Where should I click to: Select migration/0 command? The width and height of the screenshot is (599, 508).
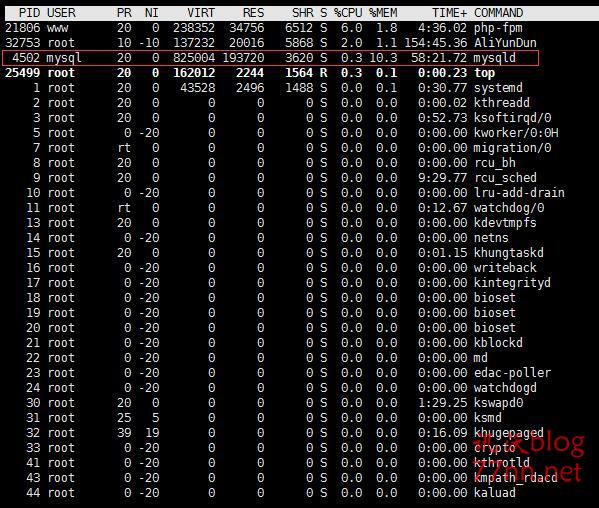click(512, 148)
